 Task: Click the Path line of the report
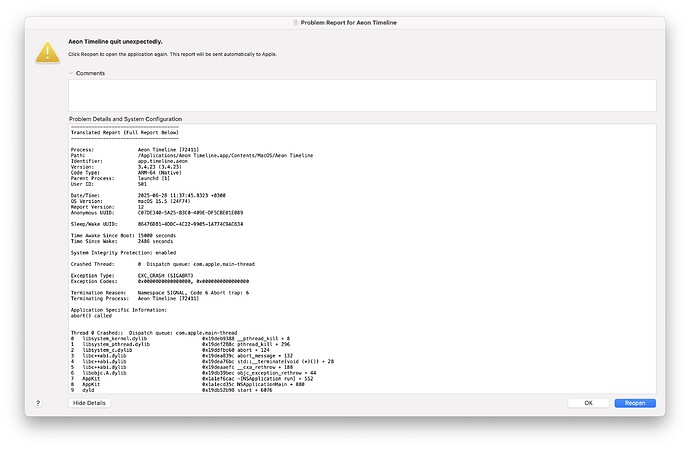192,155
